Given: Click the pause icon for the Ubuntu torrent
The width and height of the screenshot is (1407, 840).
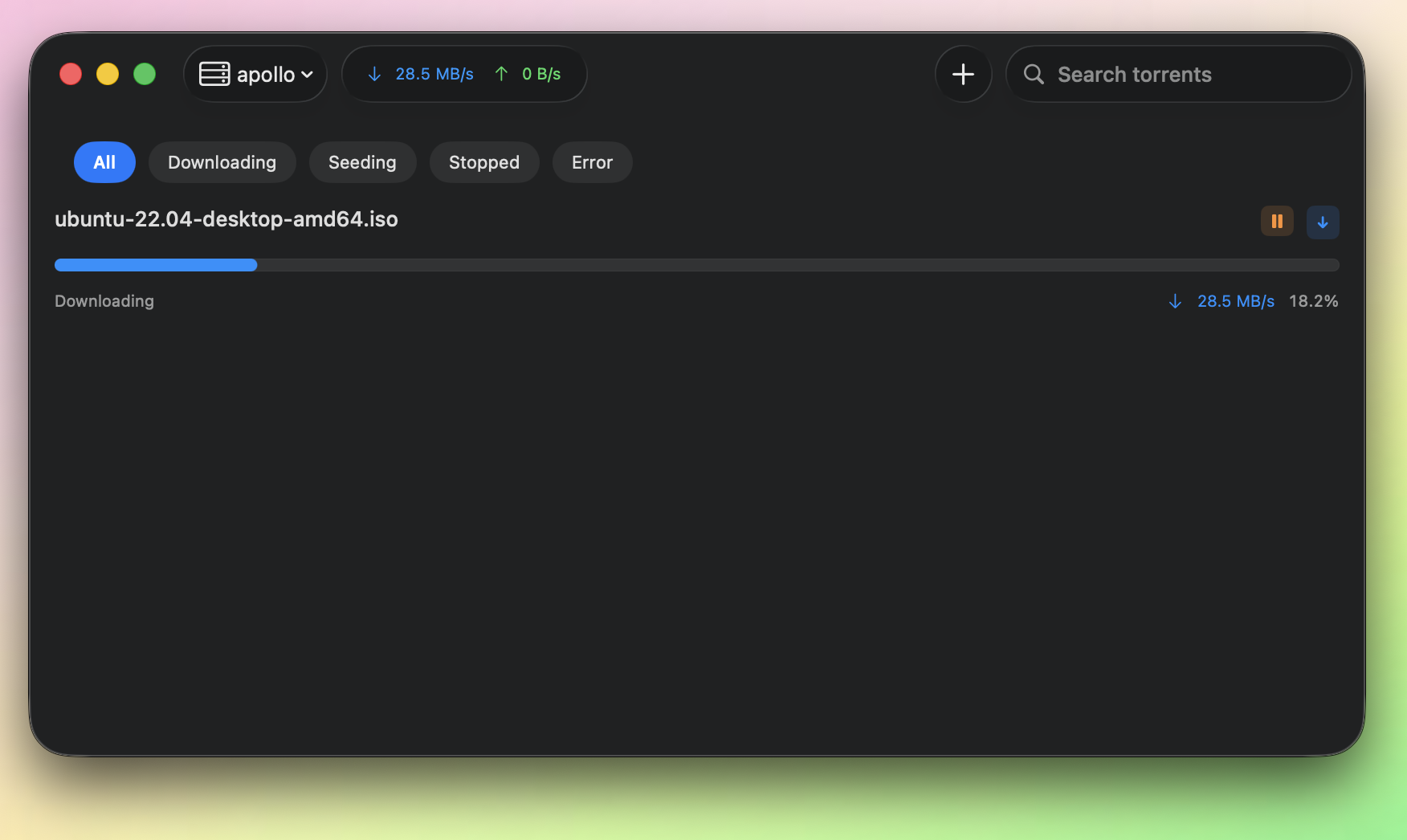Looking at the screenshot, I should click(x=1277, y=222).
